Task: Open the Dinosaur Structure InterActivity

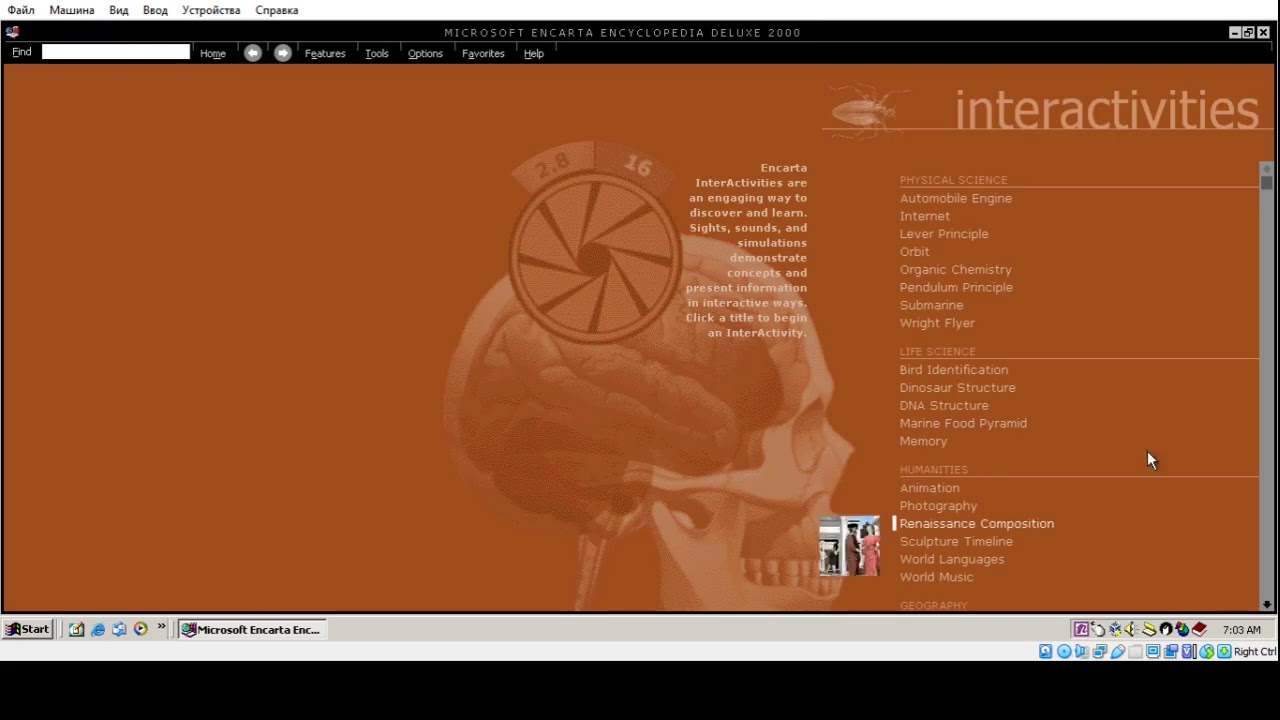Action: (958, 388)
